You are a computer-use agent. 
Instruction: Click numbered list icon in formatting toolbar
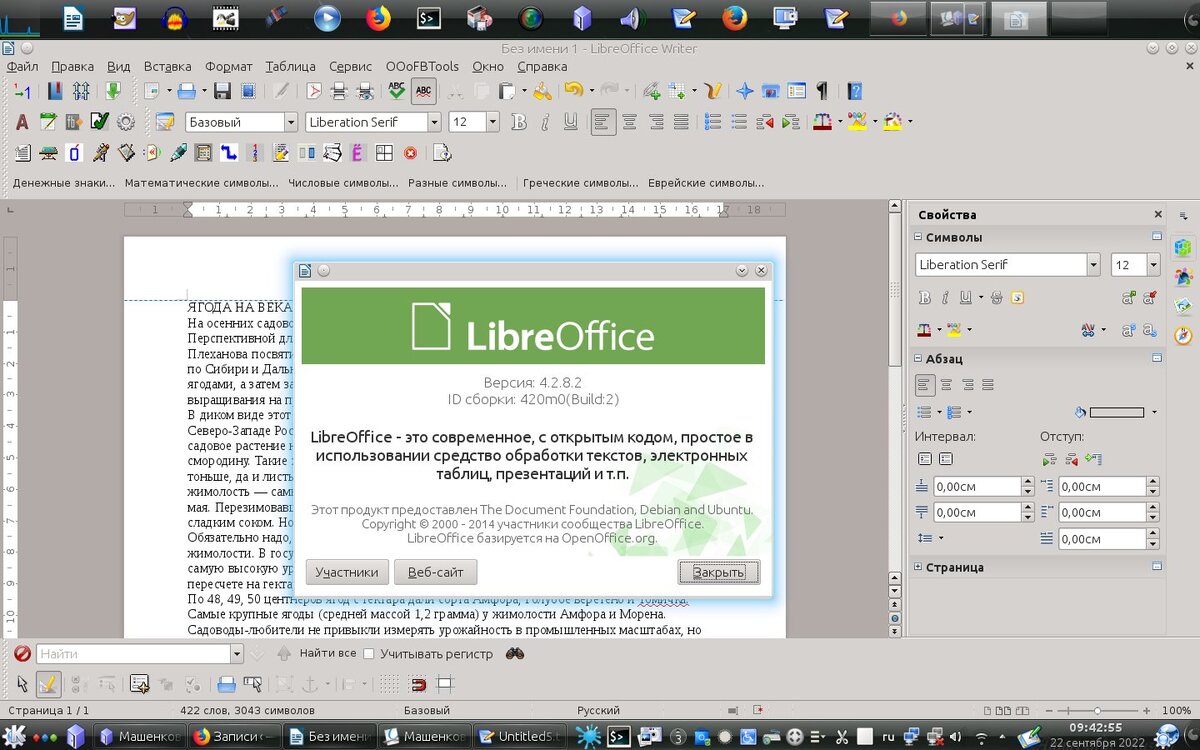(713, 122)
